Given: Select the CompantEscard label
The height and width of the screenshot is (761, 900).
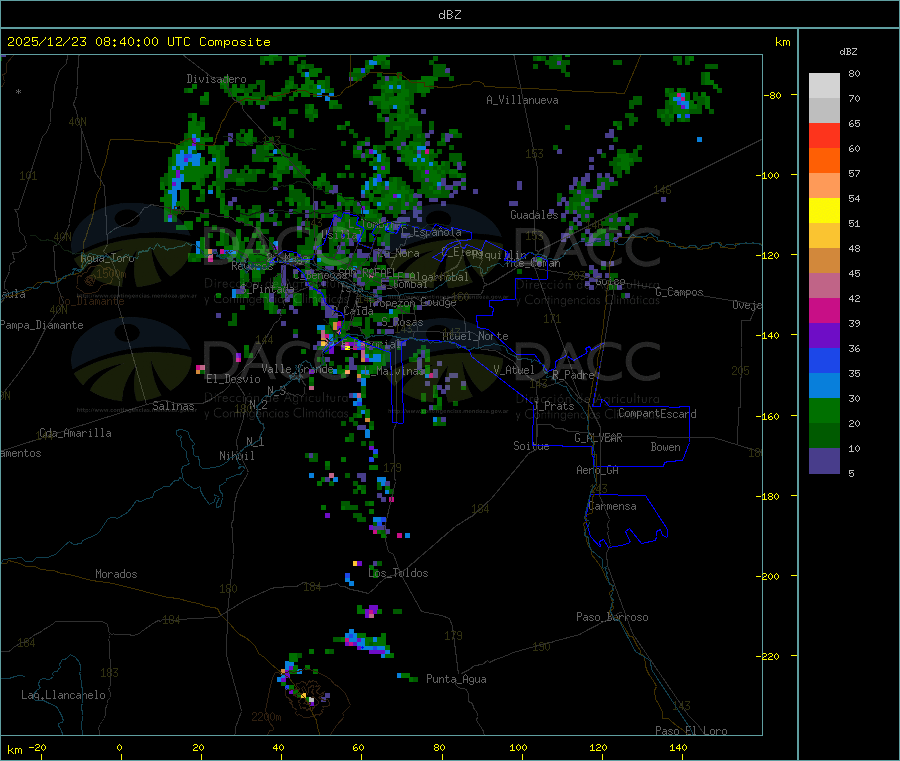Looking at the screenshot, I should (x=657, y=414).
